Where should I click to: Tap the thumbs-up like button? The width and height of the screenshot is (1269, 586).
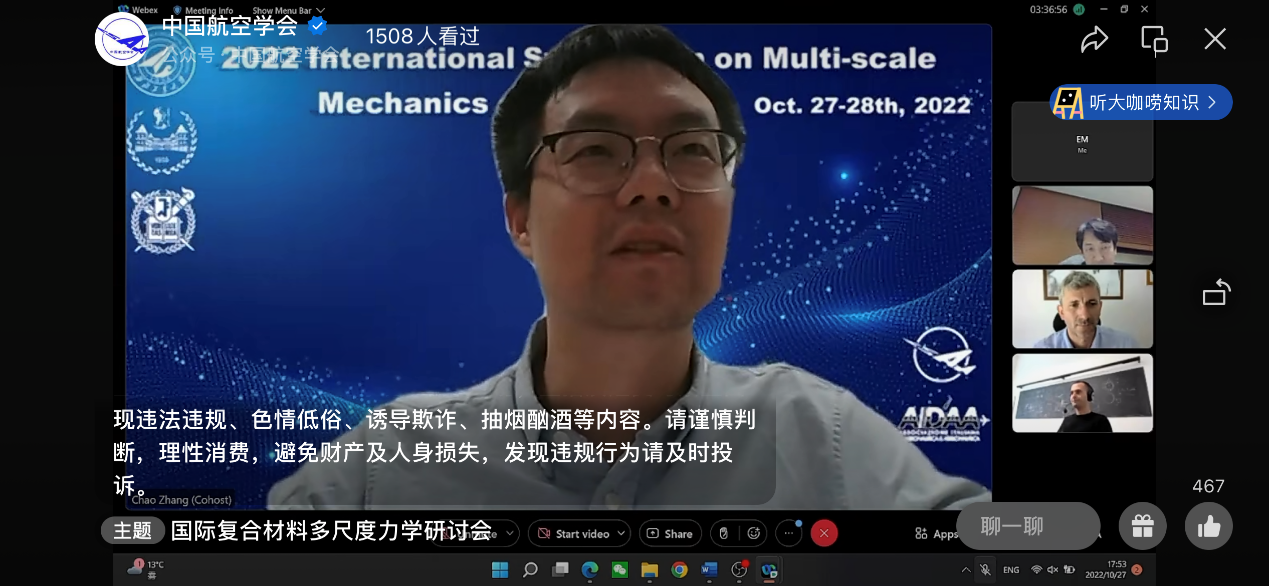point(1208,526)
